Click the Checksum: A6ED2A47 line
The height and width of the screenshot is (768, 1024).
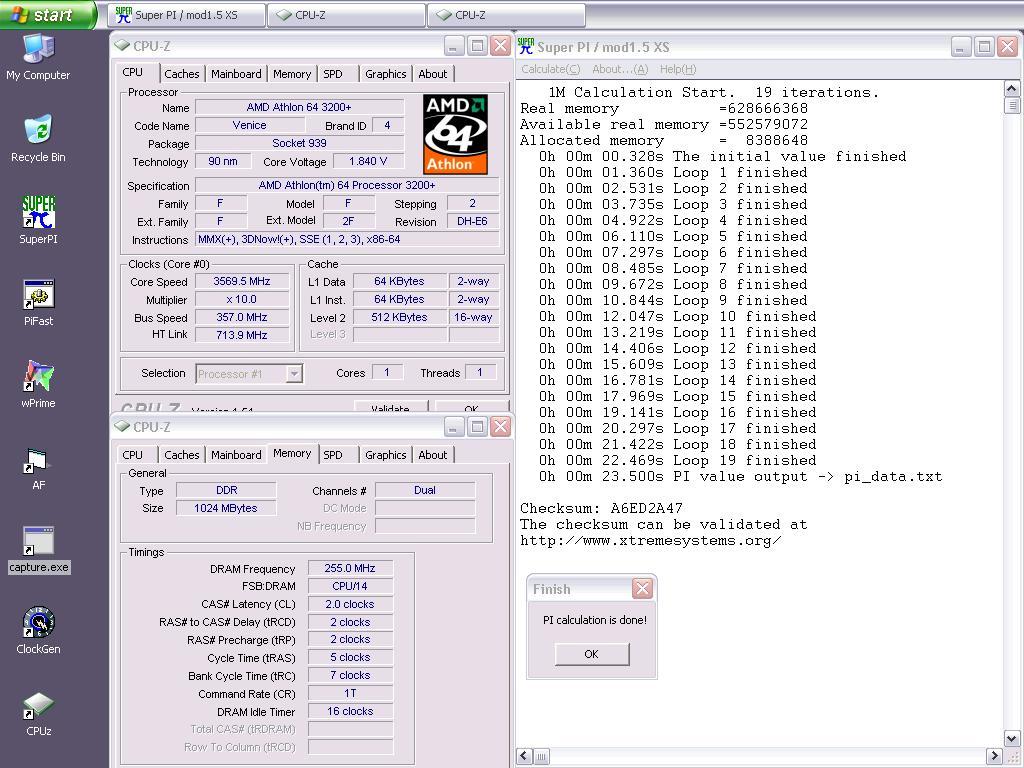(x=601, y=508)
